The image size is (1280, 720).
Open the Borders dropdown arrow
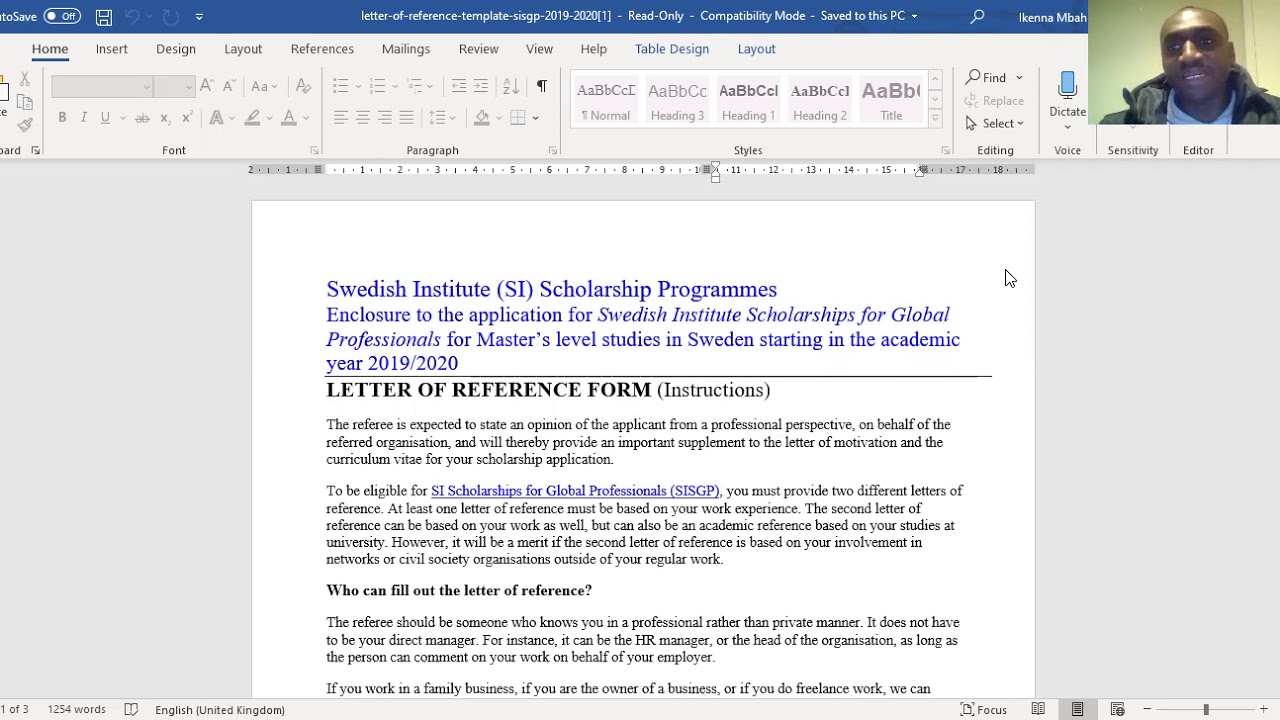click(536, 118)
